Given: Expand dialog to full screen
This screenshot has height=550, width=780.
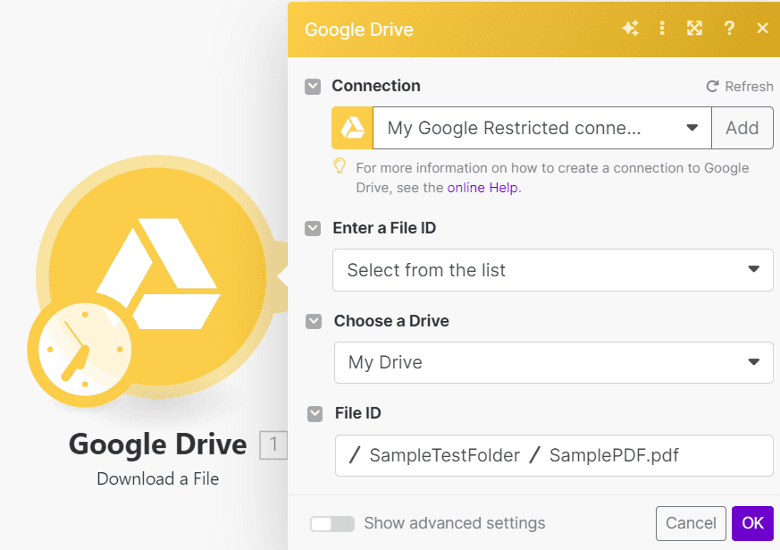Looking at the screenshot, I should (x=695, y=29).
